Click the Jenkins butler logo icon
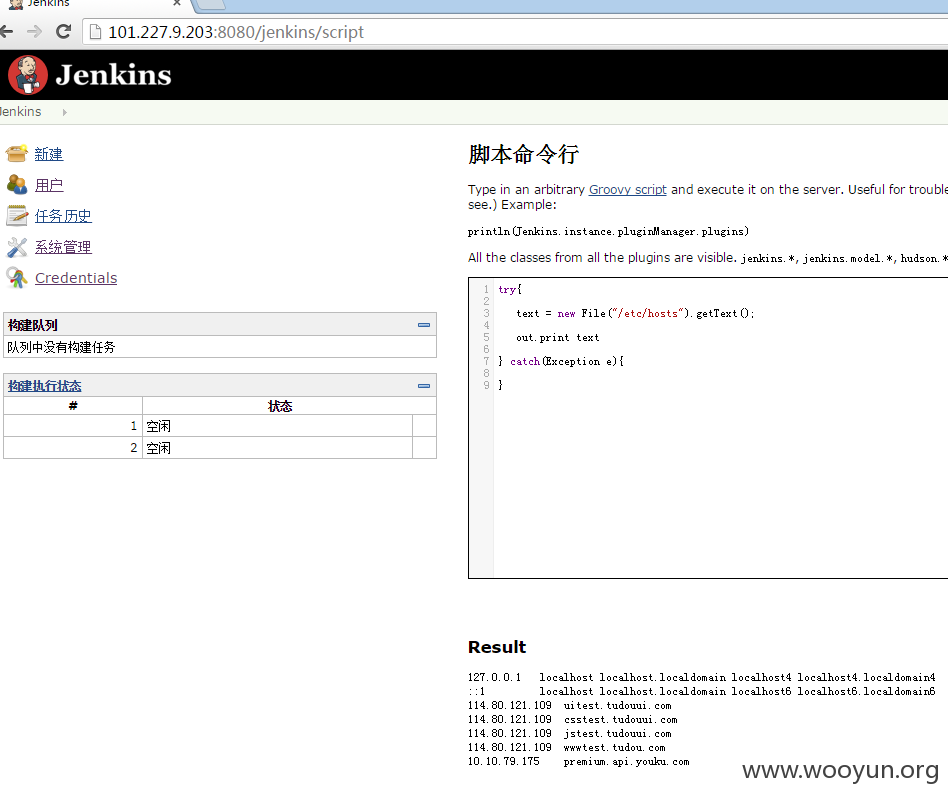The width and height of the screenshot is (948, 799). point(27,75)
